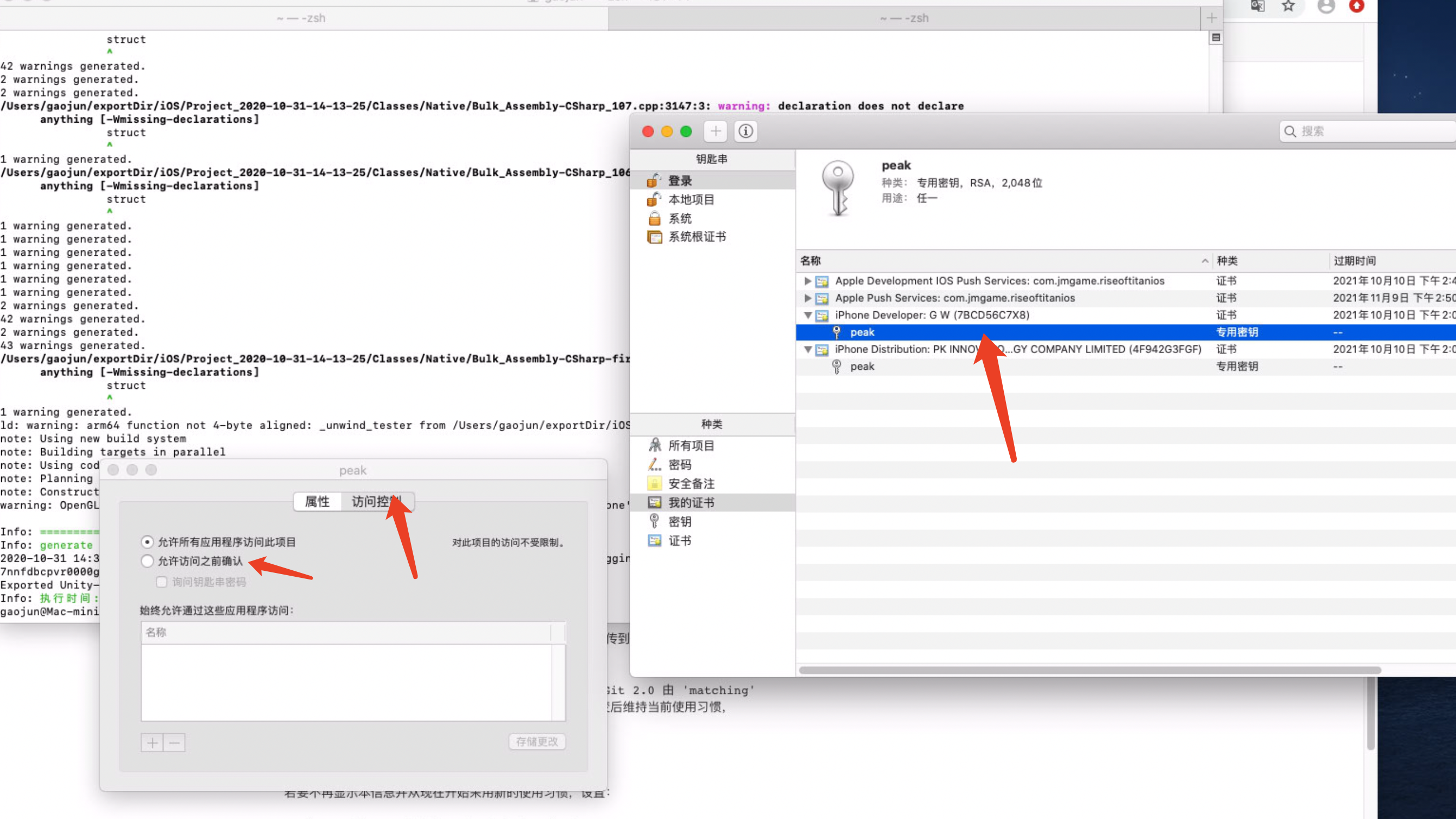Click 存储更改 button

click(x=537, y=741)
